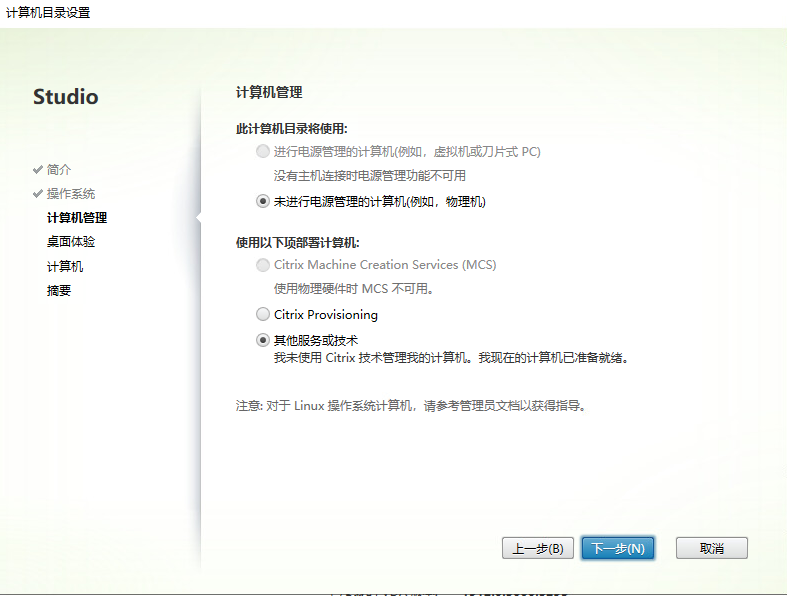Select the 计算机管理 step in sidebar
Viewport: 787px width, 596px height.
77,217
